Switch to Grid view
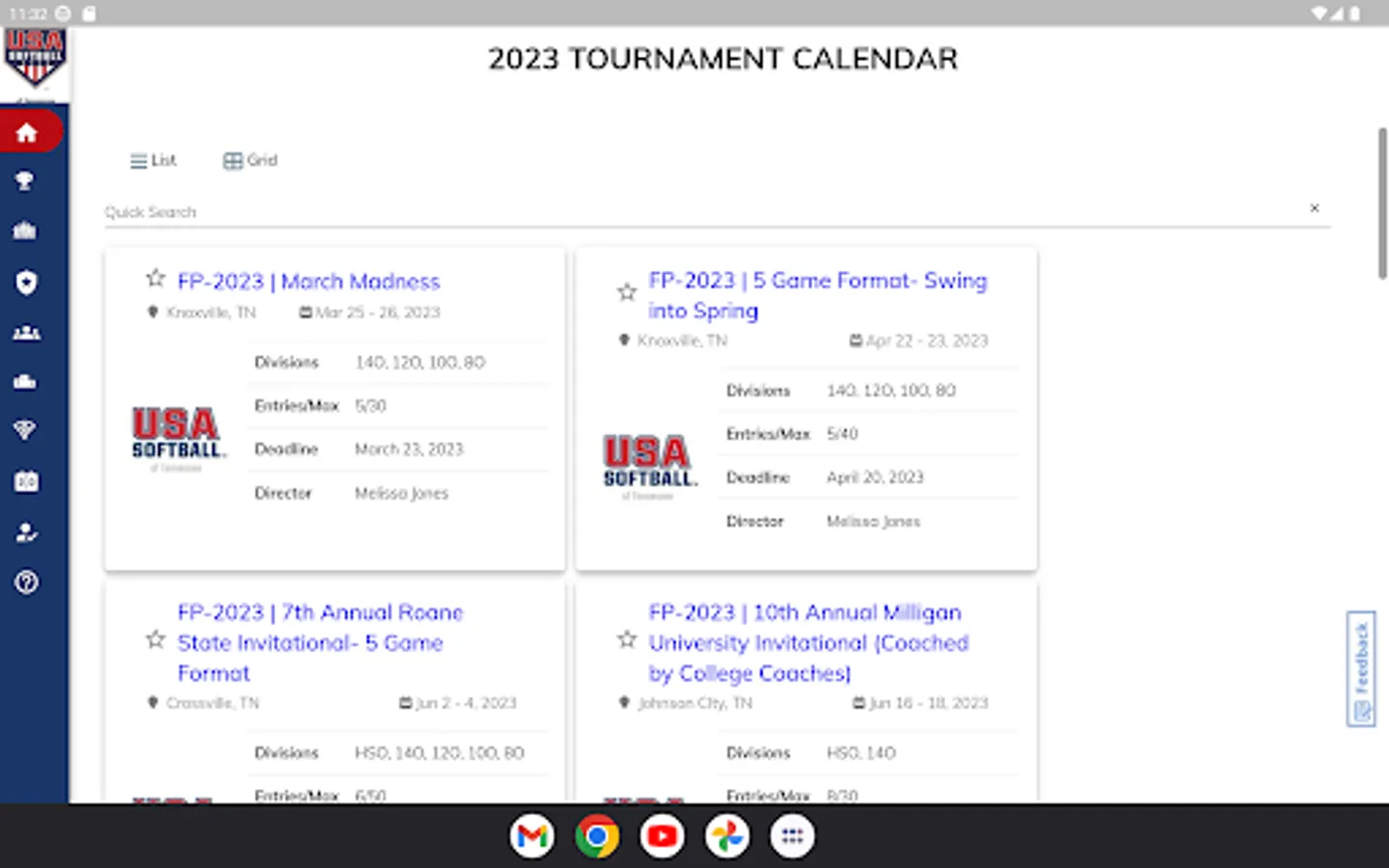Viewport: 1389px width, 868px height. [x=251, y=160]
